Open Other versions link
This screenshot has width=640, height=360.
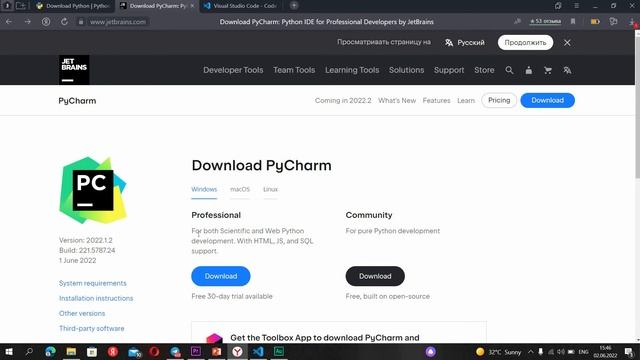point(82,313)
